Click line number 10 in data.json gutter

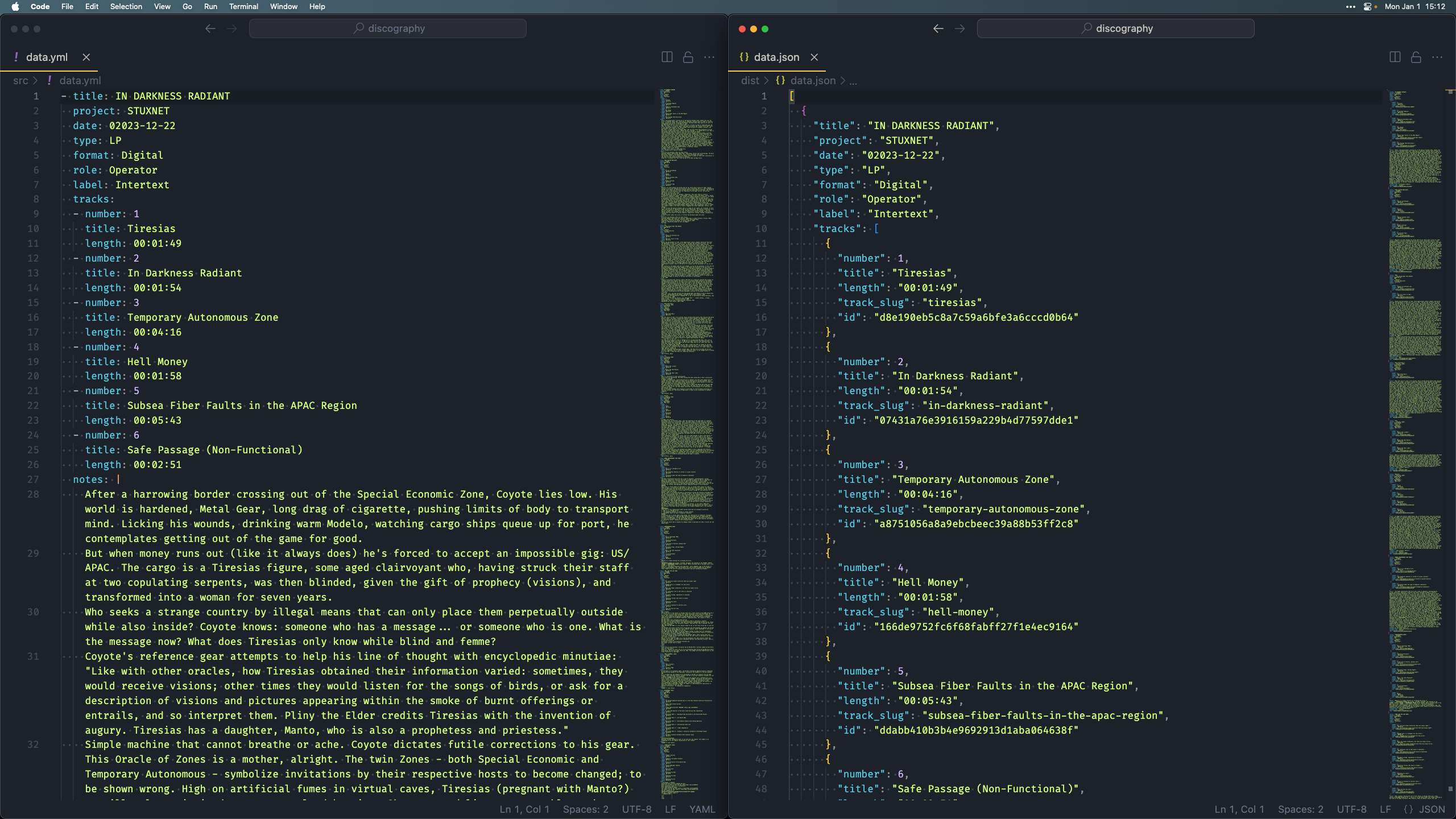(x=760, y=229)
